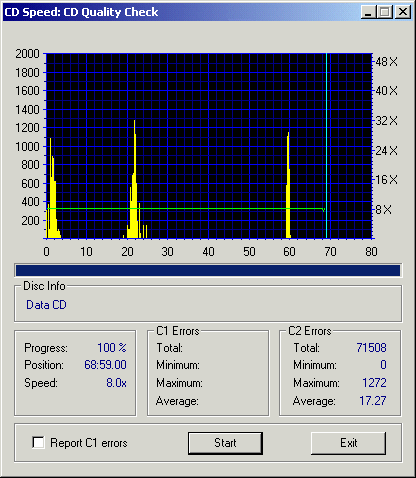Click the C2 Errors Maximum value 1272
This screenshot has height=478, width=416.
(374, 383)
